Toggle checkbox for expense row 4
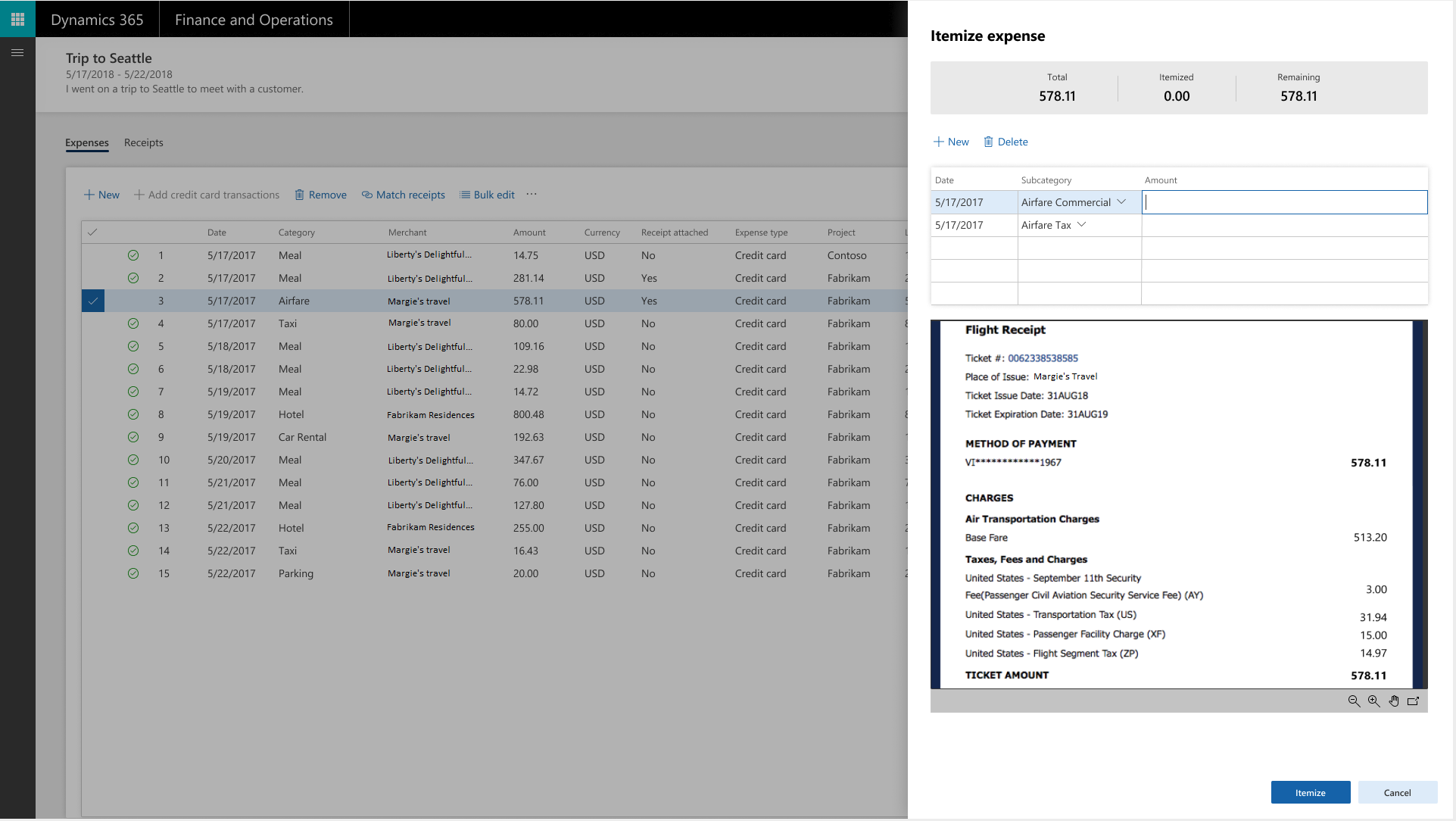 93,323
